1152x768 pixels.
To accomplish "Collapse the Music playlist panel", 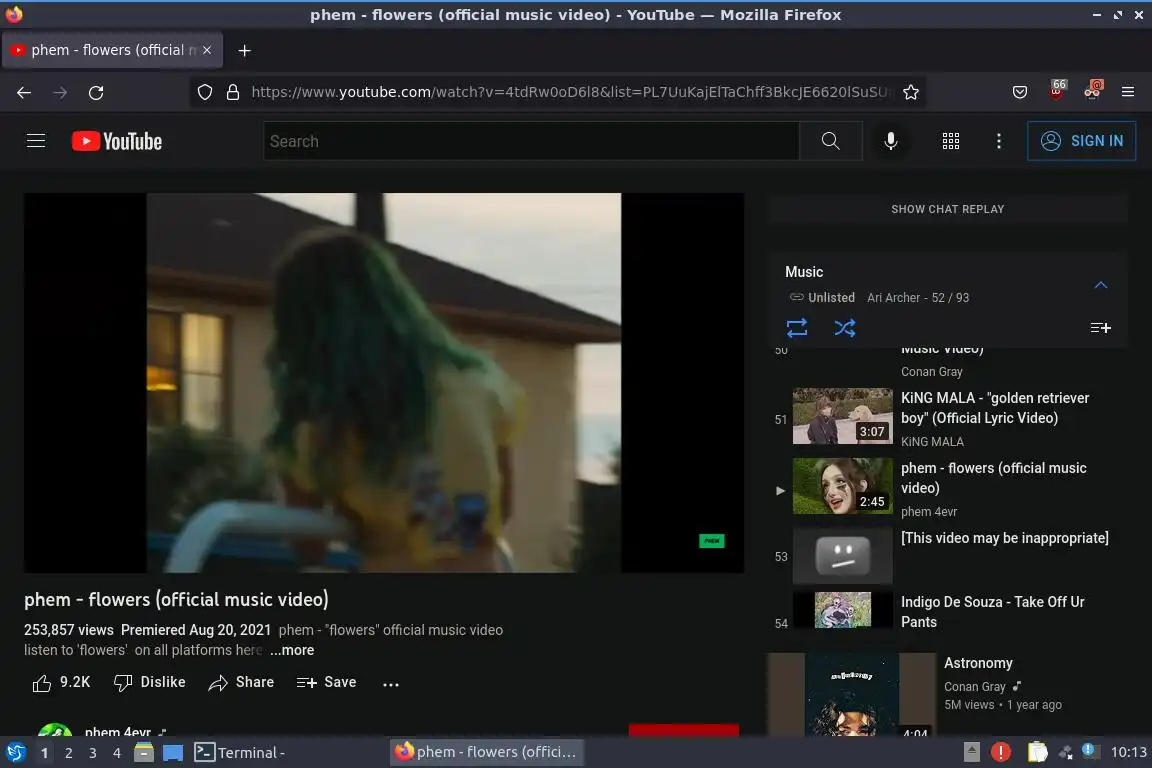I will pos(1101,285).
